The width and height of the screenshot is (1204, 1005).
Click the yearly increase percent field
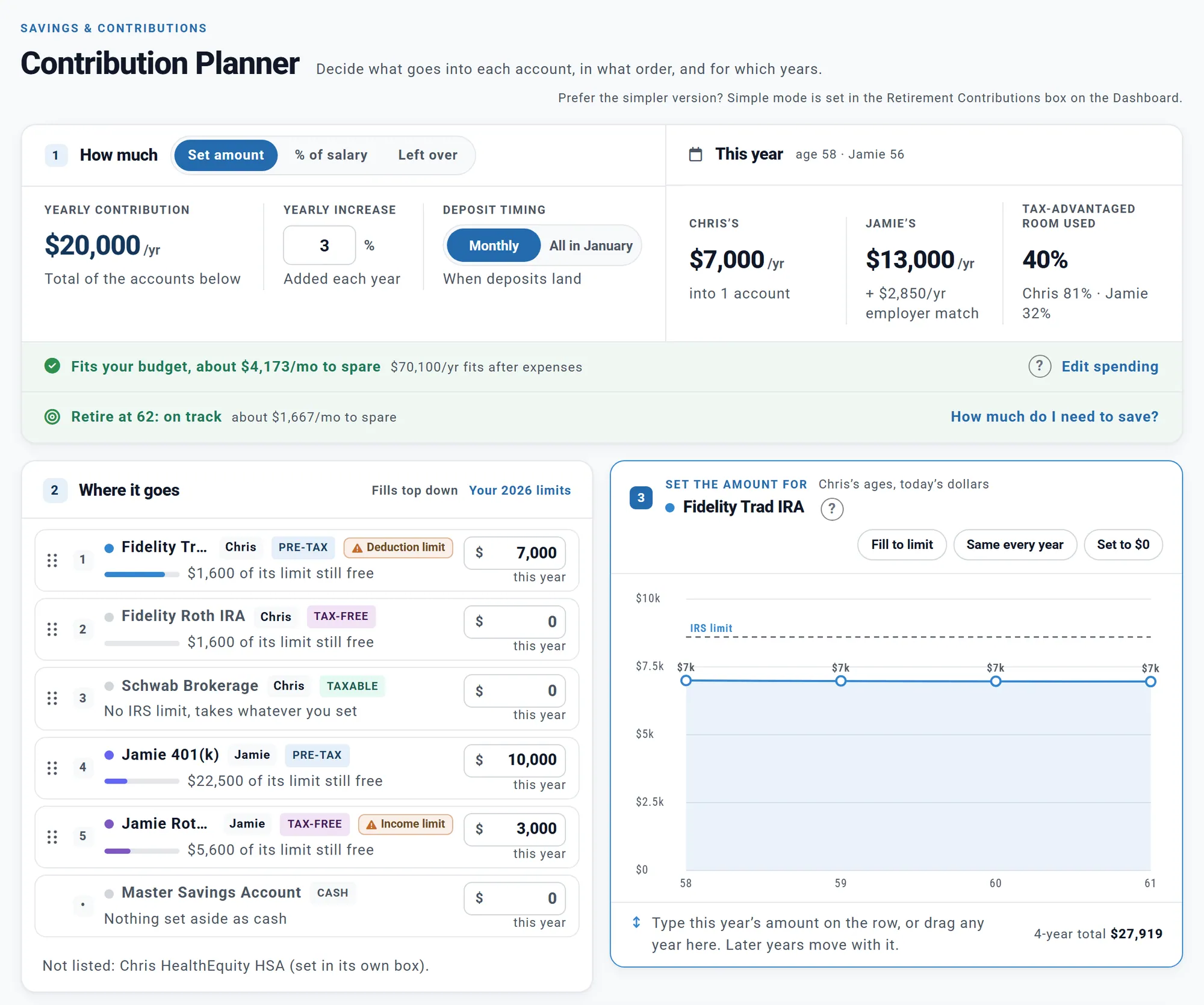(320, 246)
